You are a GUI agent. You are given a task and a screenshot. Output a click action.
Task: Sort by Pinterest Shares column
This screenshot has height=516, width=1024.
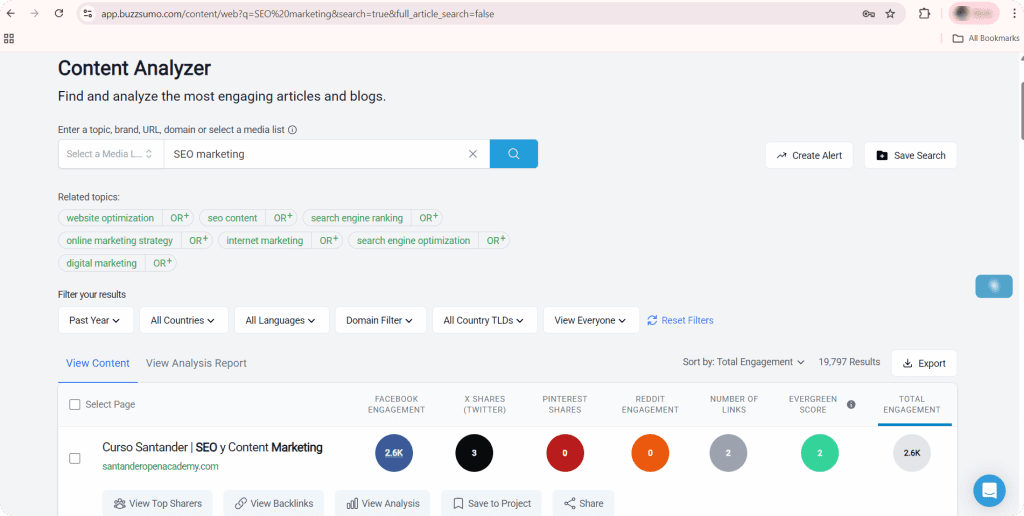tap(565, 404)
